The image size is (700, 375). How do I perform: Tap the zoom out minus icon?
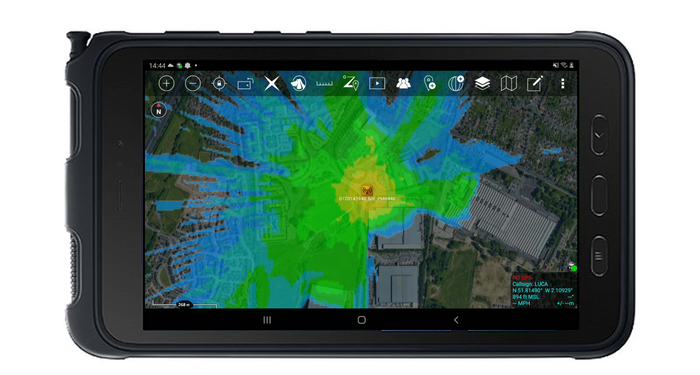tap(193, 83)
